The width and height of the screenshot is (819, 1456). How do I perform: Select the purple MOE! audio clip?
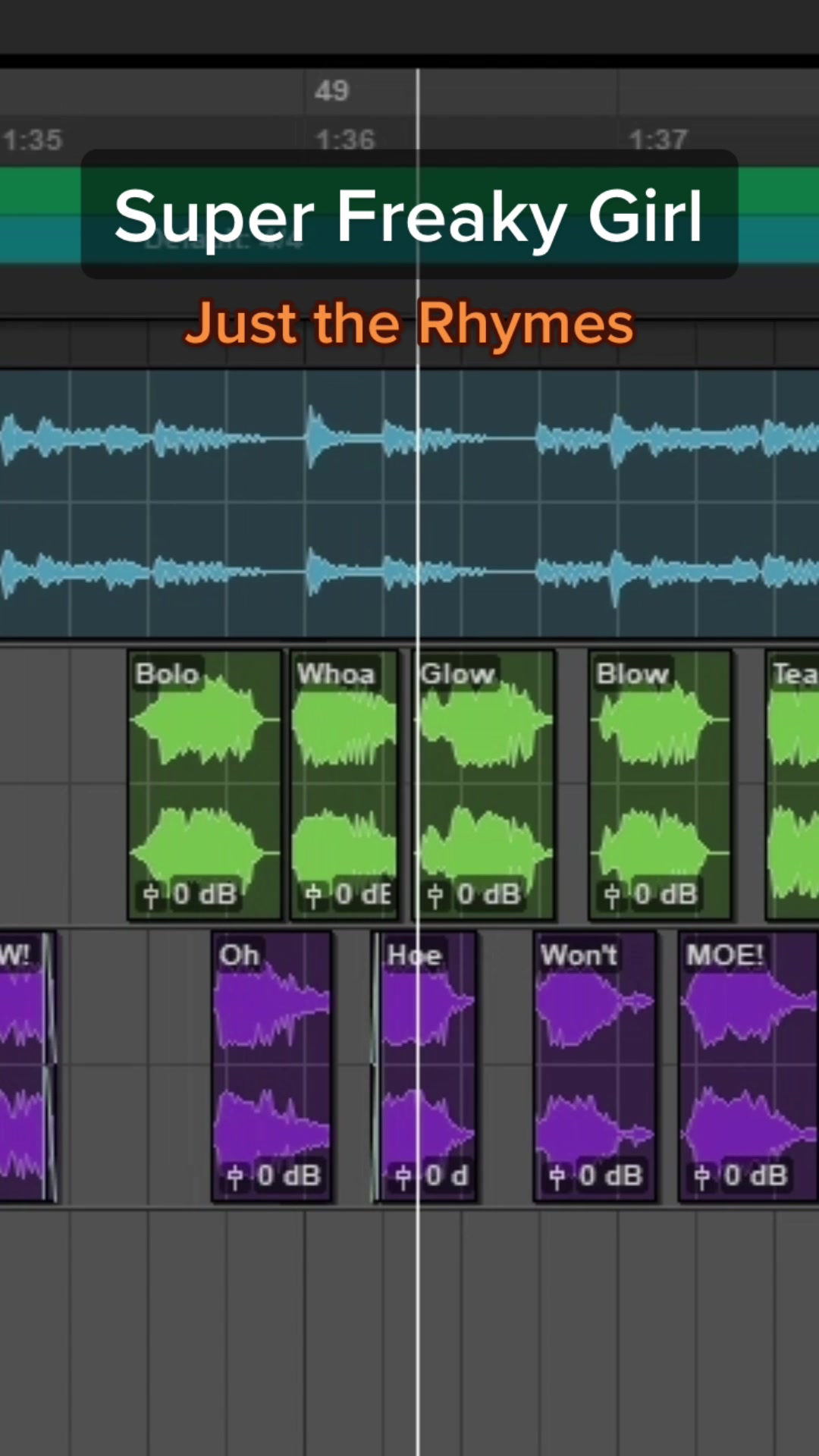[748, 1066]
